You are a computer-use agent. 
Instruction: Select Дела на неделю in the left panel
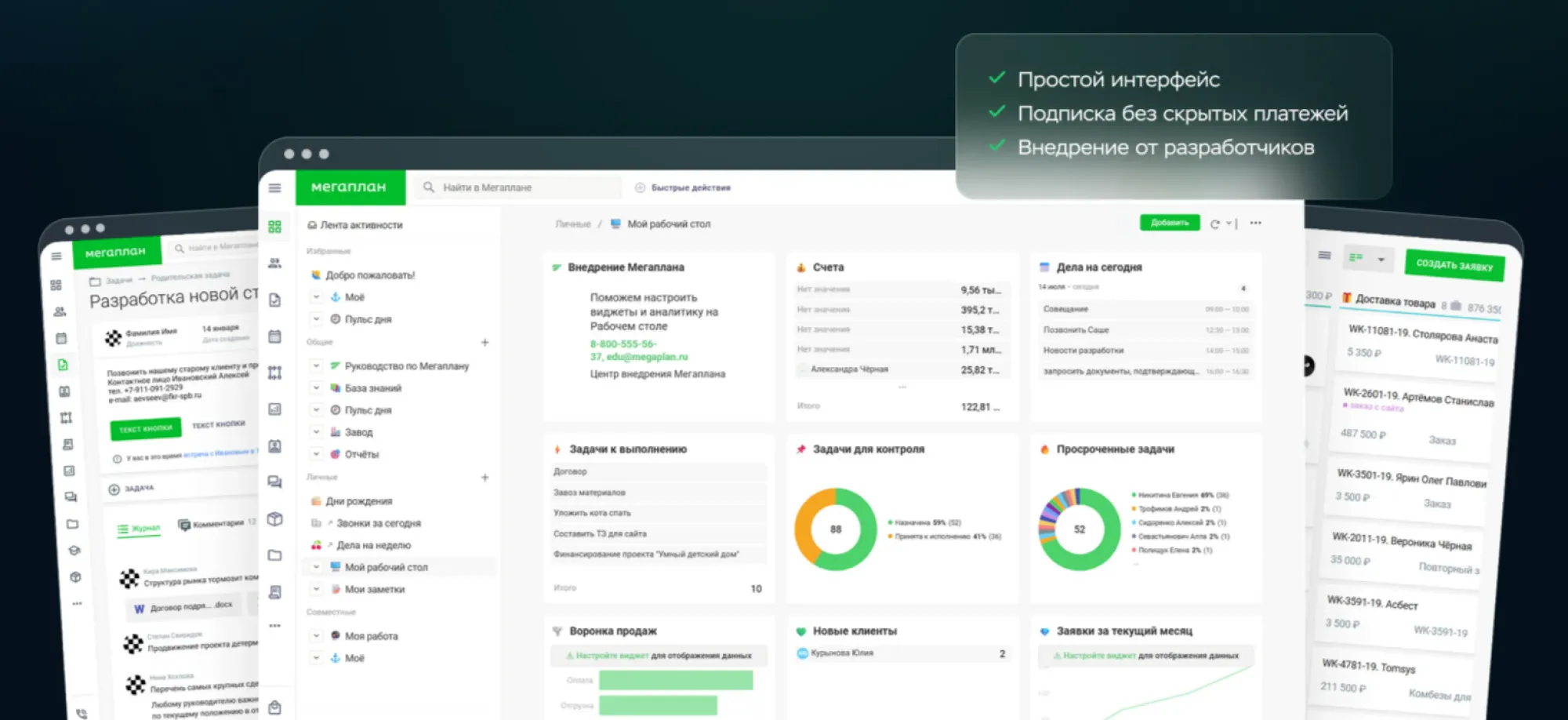click(x=361, y=545)
